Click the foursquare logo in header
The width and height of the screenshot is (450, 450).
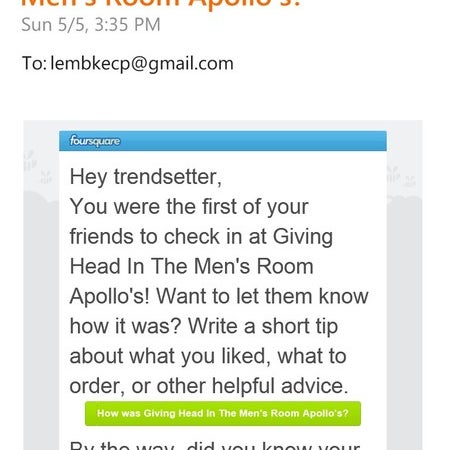95,141
